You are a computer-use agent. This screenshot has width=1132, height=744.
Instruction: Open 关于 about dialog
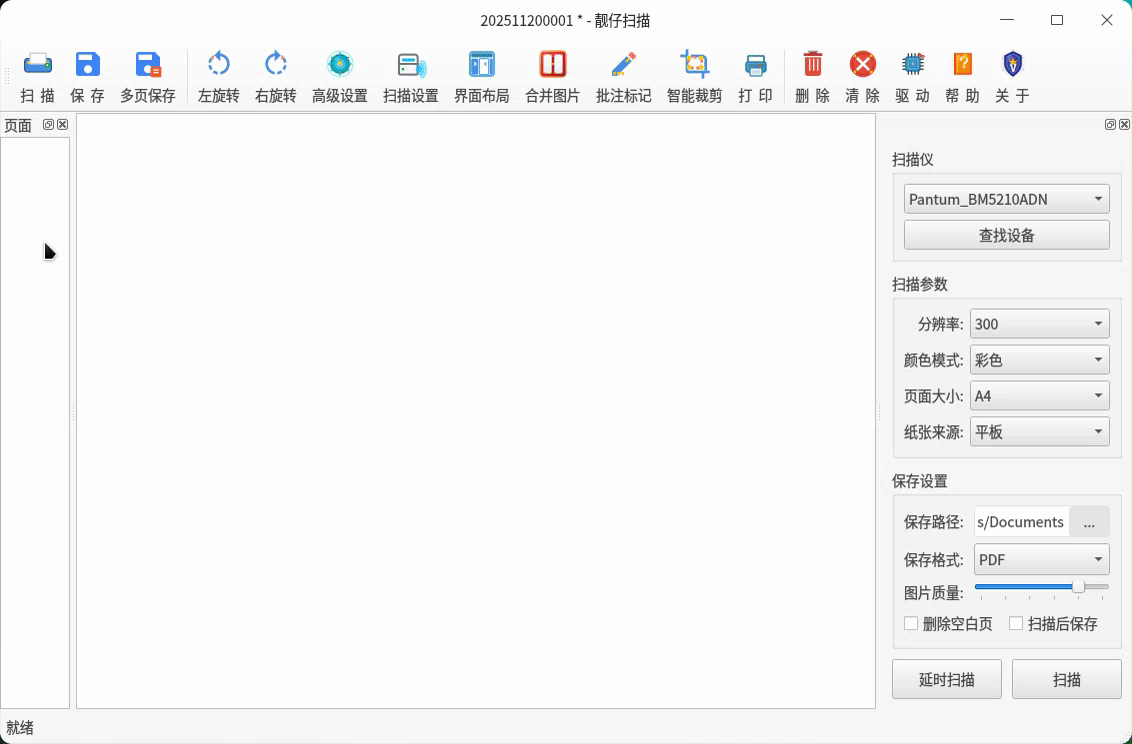1012,76
